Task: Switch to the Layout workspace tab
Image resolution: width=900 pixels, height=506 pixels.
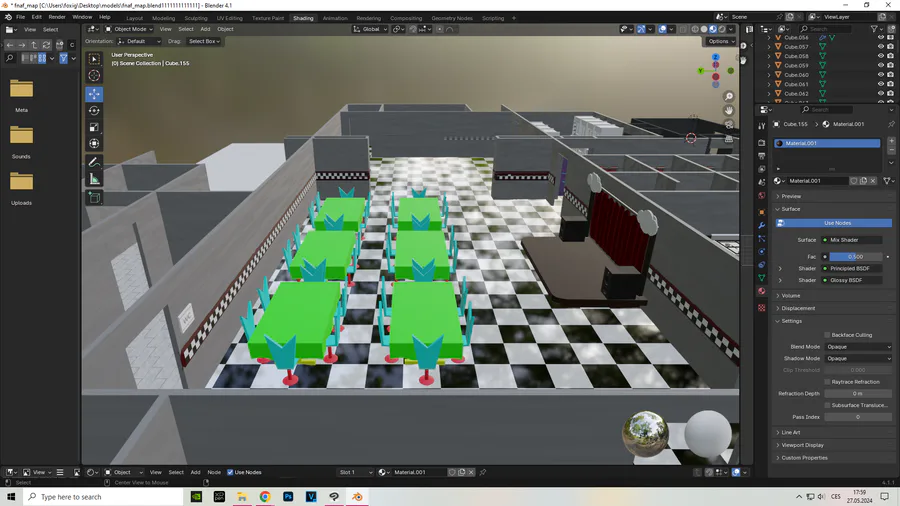Action: [x=134, y=18]
